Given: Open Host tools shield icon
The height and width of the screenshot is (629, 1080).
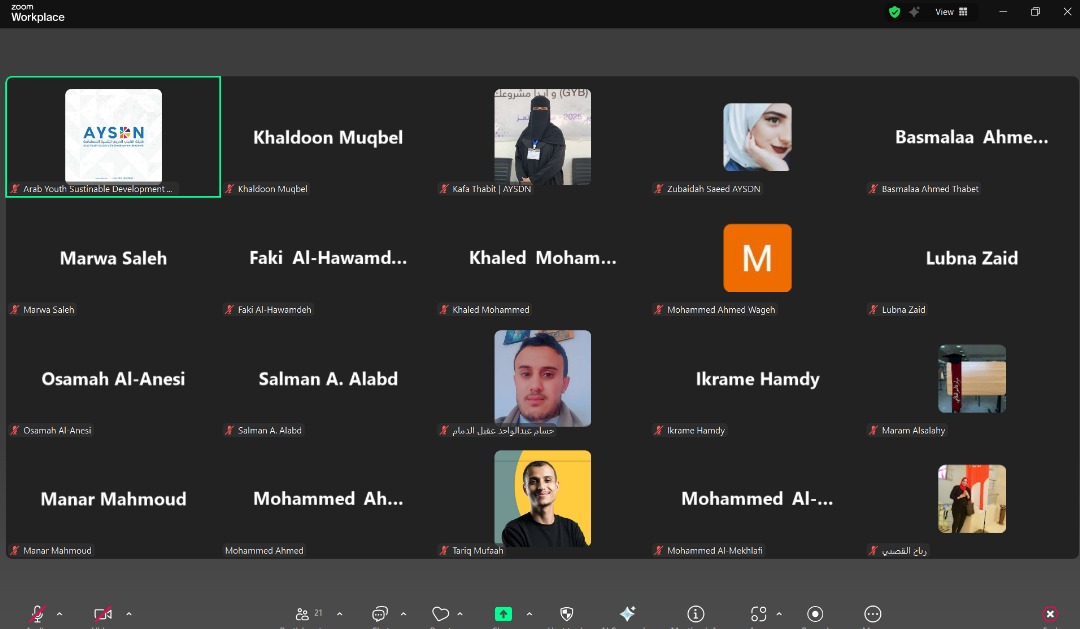Looking at the screenshot, I should tap(567, 614).
